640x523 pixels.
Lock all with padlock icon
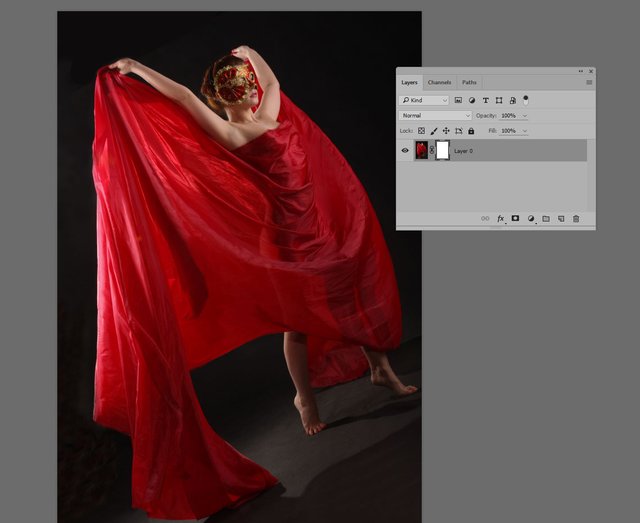471,131
